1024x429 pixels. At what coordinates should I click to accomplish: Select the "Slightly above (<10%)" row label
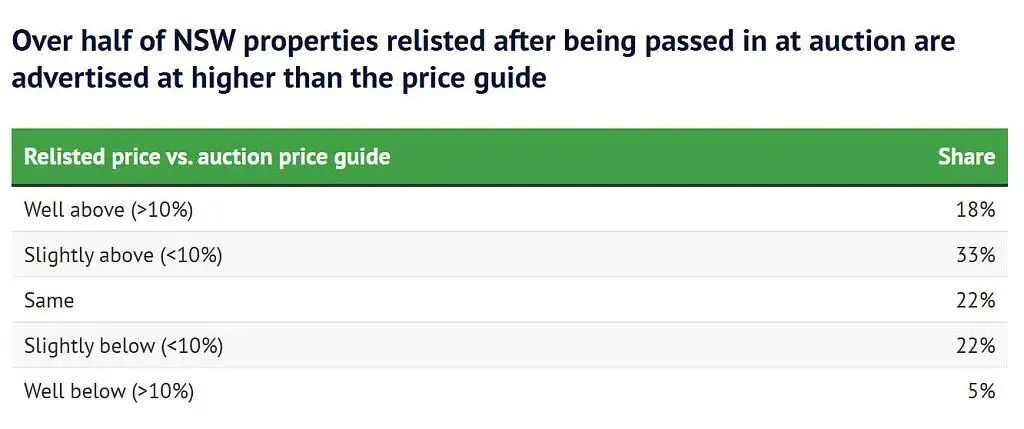coord(123,255)
